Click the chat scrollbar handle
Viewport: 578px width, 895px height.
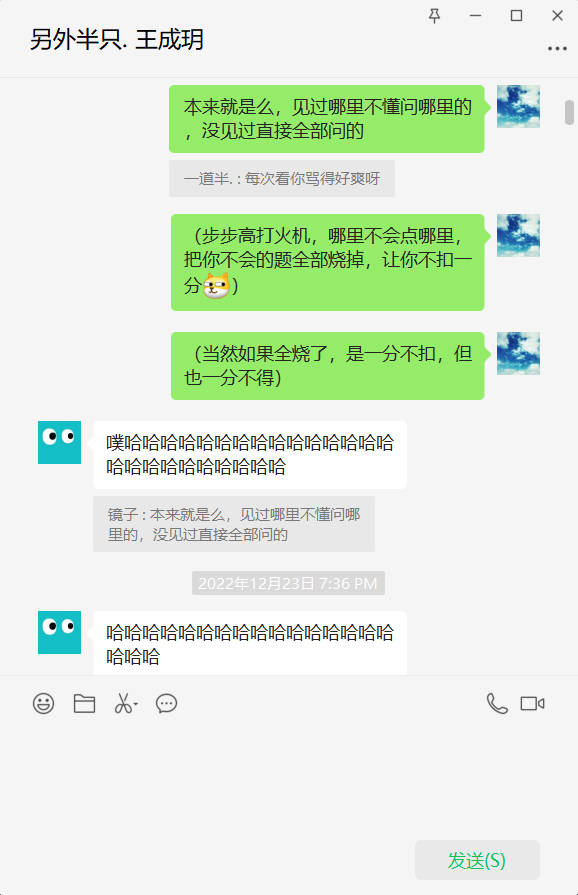click(569, 112)
